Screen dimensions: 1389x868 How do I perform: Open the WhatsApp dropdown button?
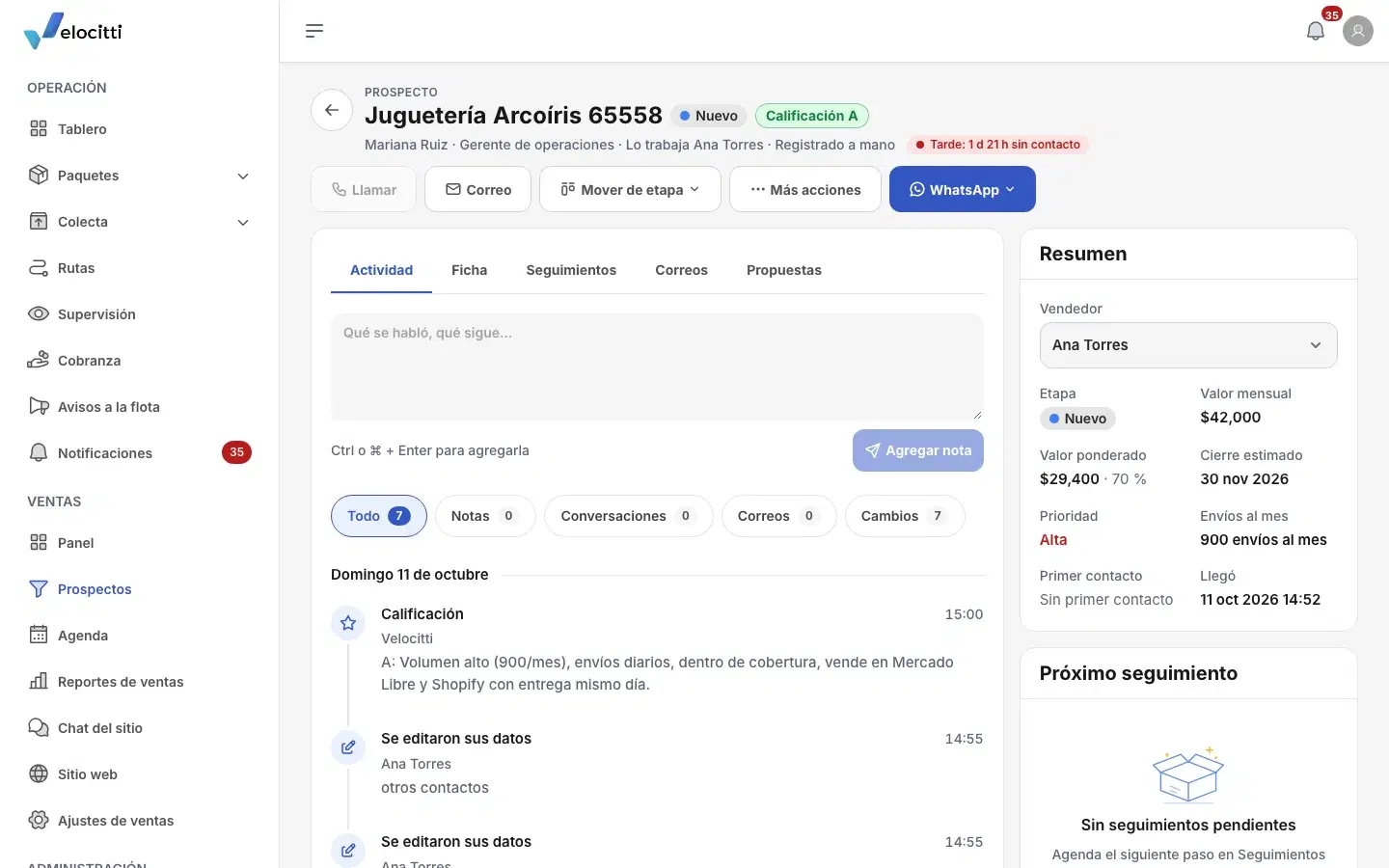click(x=963, y=189)
